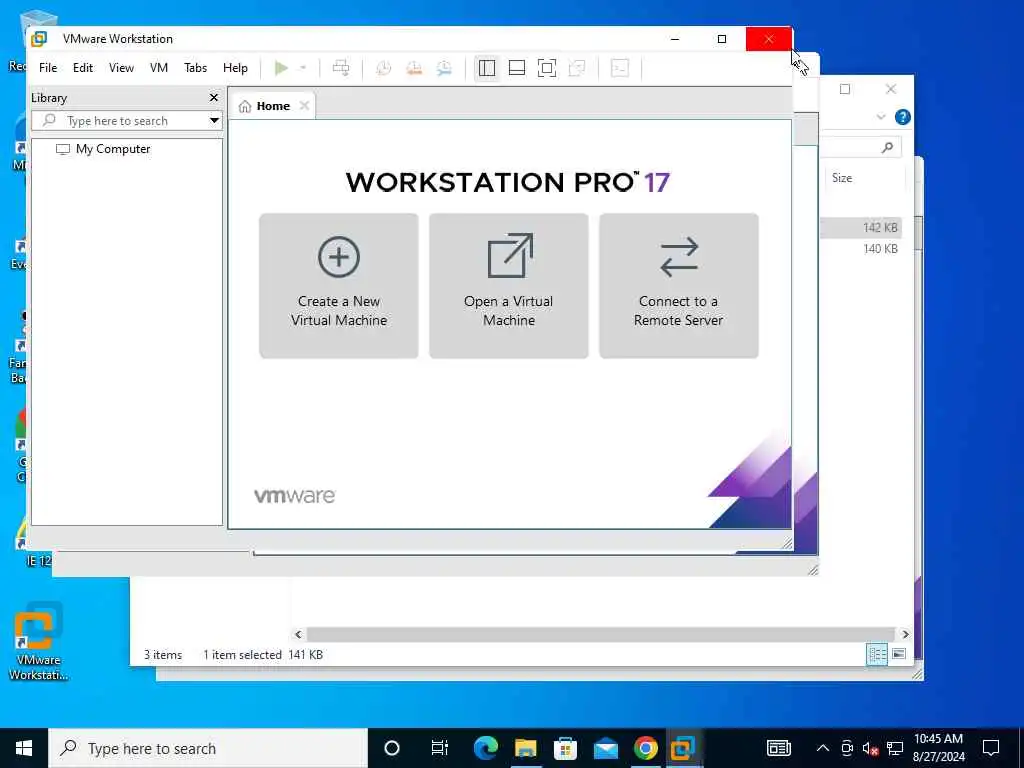Close the Home tab

pos(304,106)
